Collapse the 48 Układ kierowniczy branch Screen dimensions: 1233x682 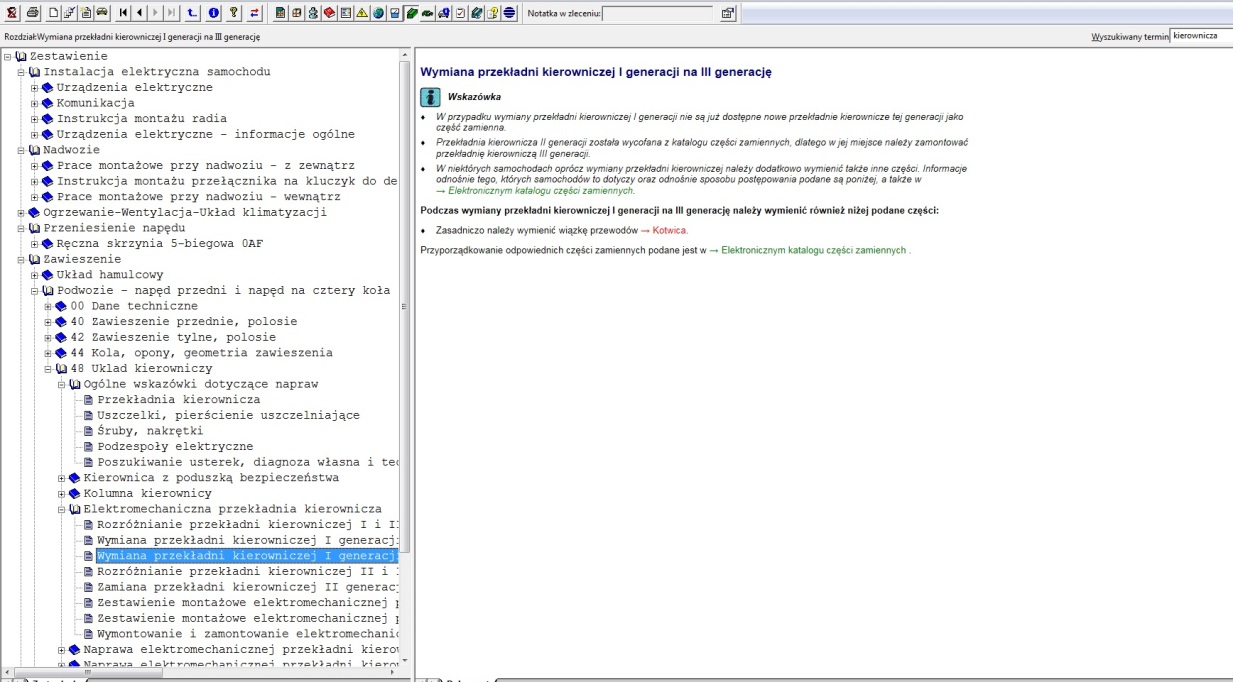[x=48, y=369]
